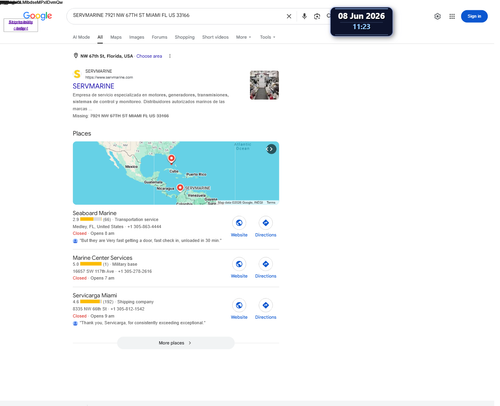Switch to the Maps tab
Screen dimensions: 500x406
116,37
